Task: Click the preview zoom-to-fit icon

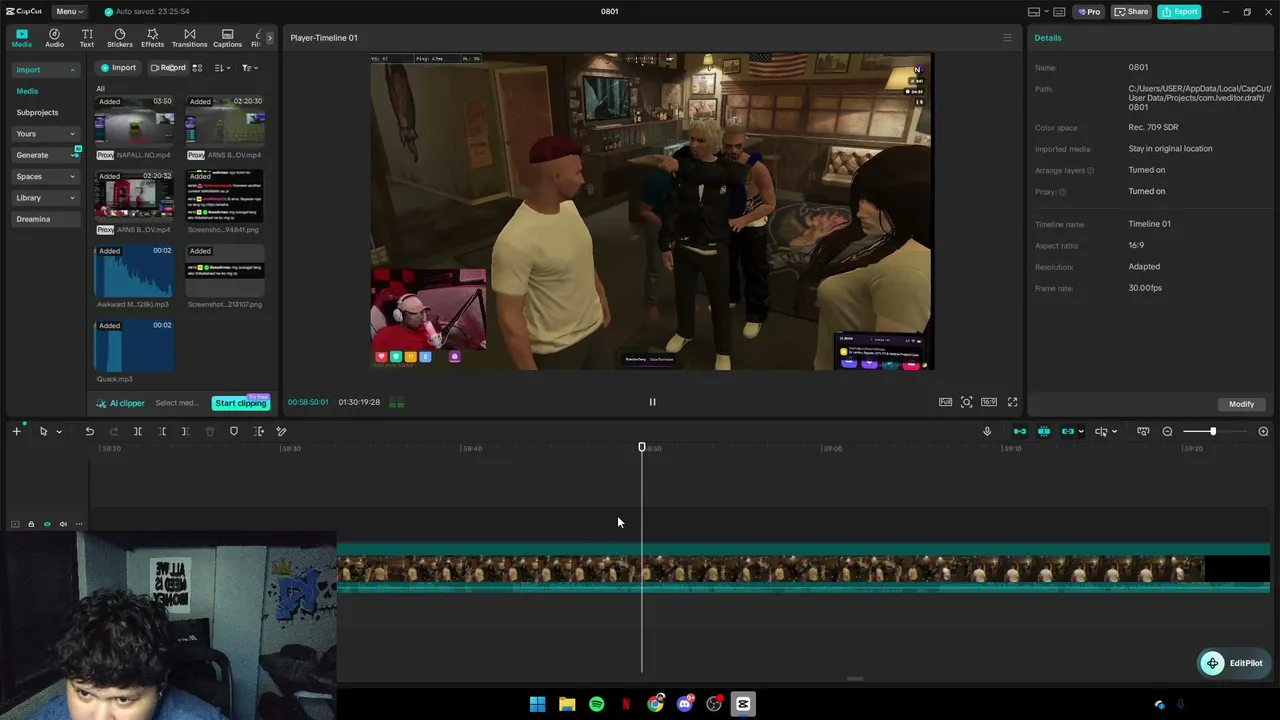Action: (x=967, y=402)
